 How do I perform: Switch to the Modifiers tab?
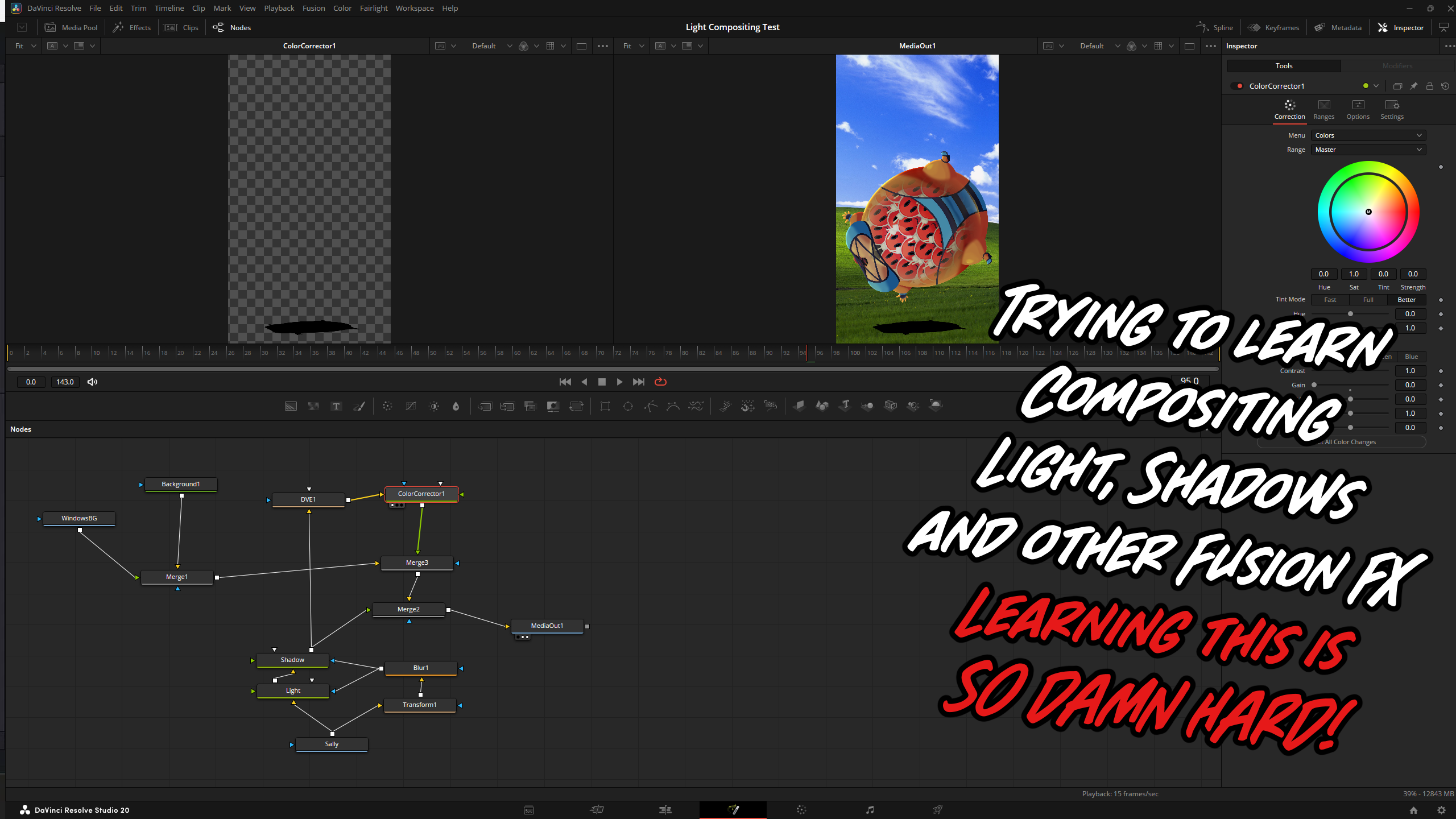coord(1397,66)
